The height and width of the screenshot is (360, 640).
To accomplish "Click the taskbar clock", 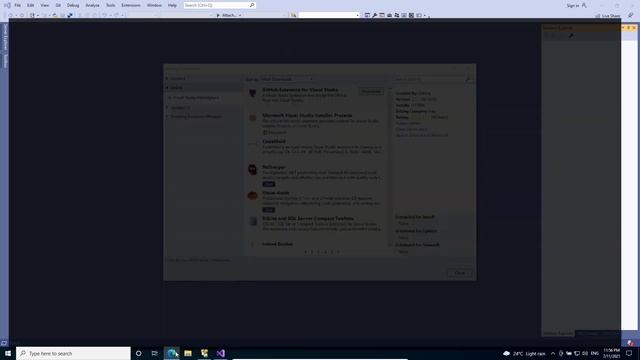I will 611,353.
